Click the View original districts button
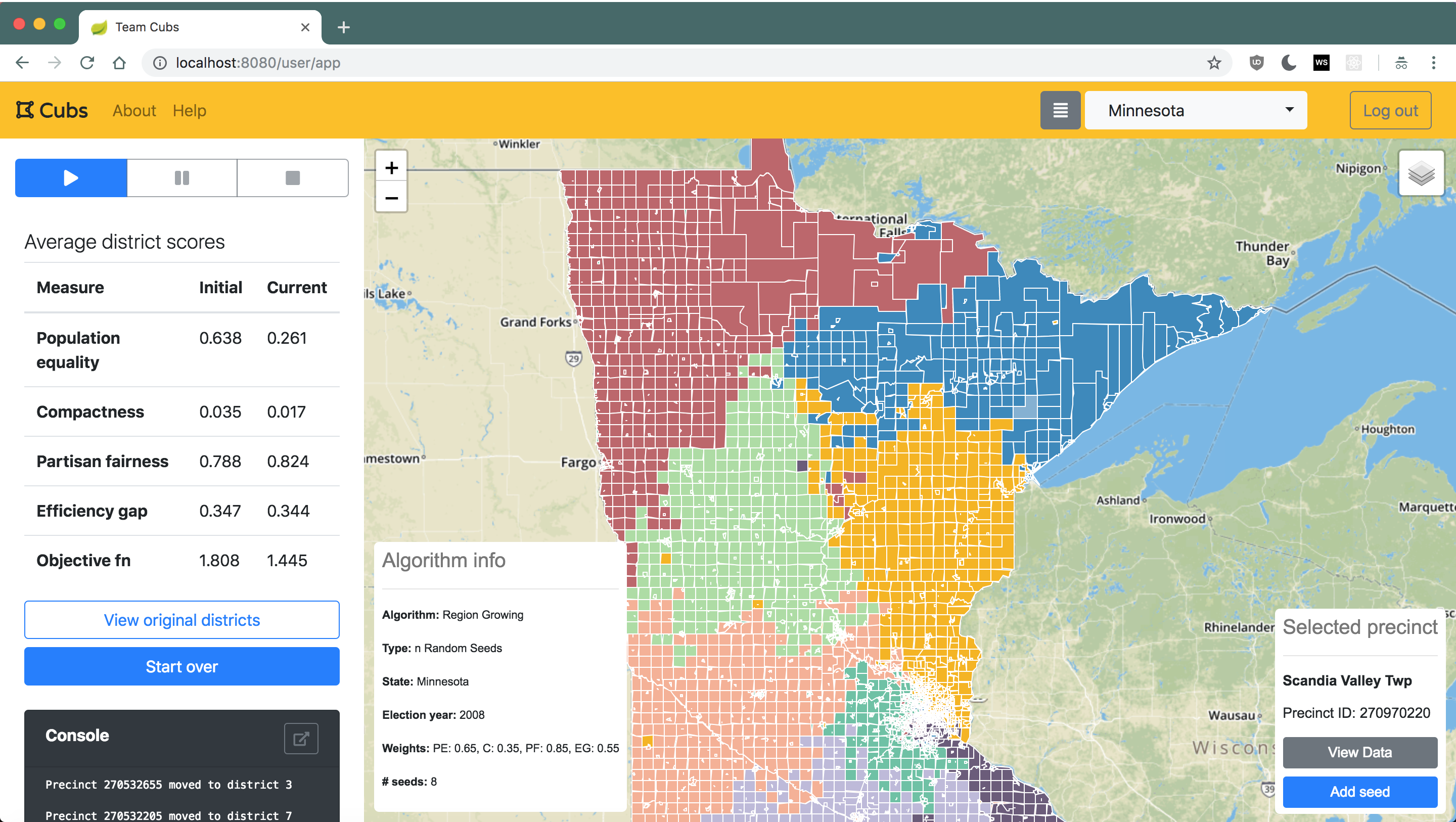Viewport: 1456px width, 822px height. (181, 618)
